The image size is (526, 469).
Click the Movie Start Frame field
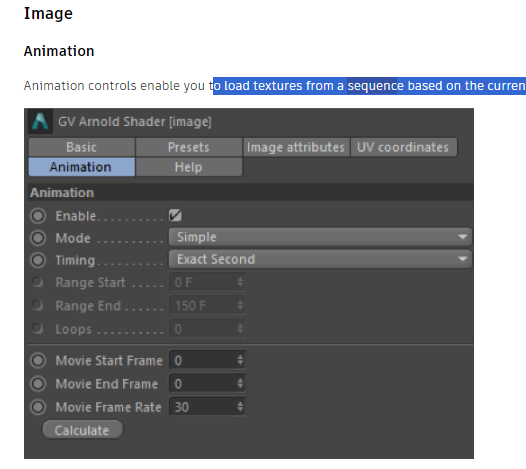(x=207, y=360)
